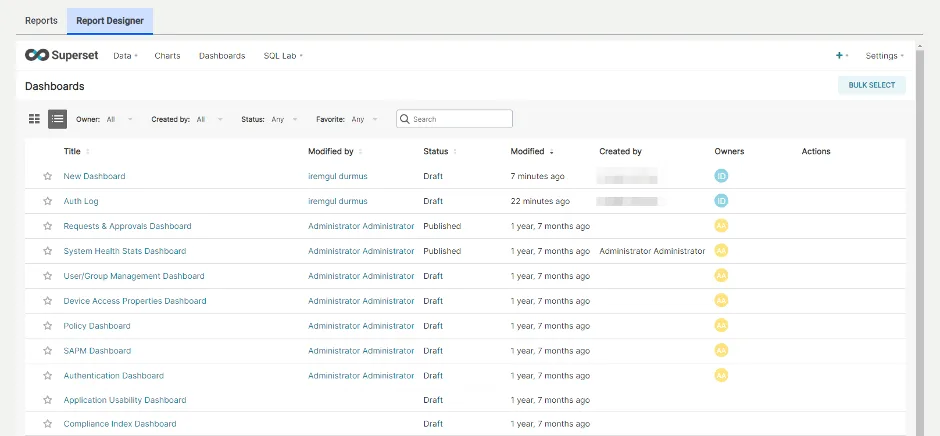Go to Charts in the navbar
The height and width of the screenshot is (436, 940).
[x=167, y=56]
